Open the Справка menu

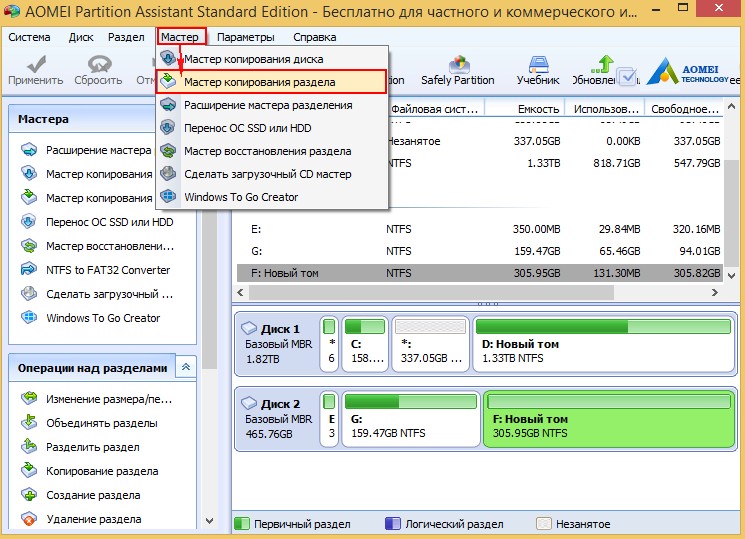[x=315, y=37]
